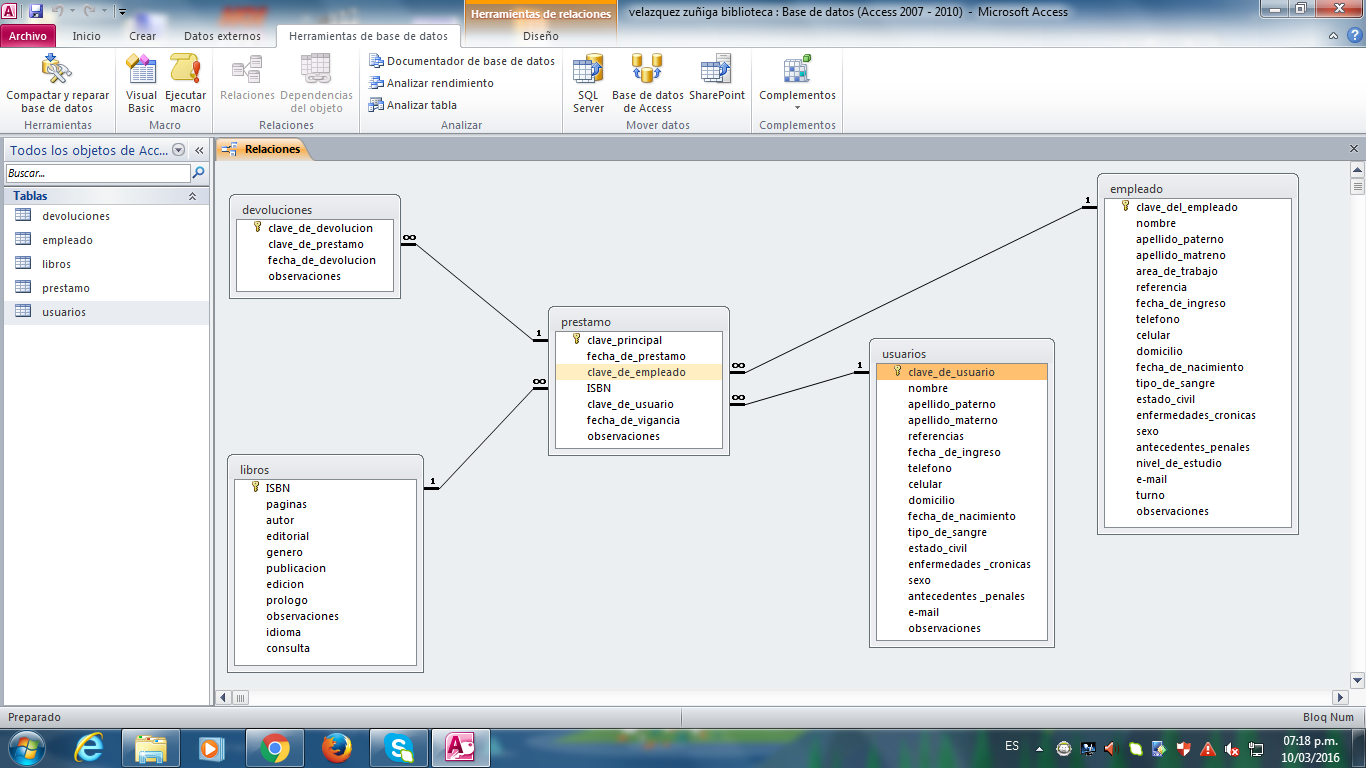Click the horizontal scrollbar right arrow

[x=1341, y=697]
